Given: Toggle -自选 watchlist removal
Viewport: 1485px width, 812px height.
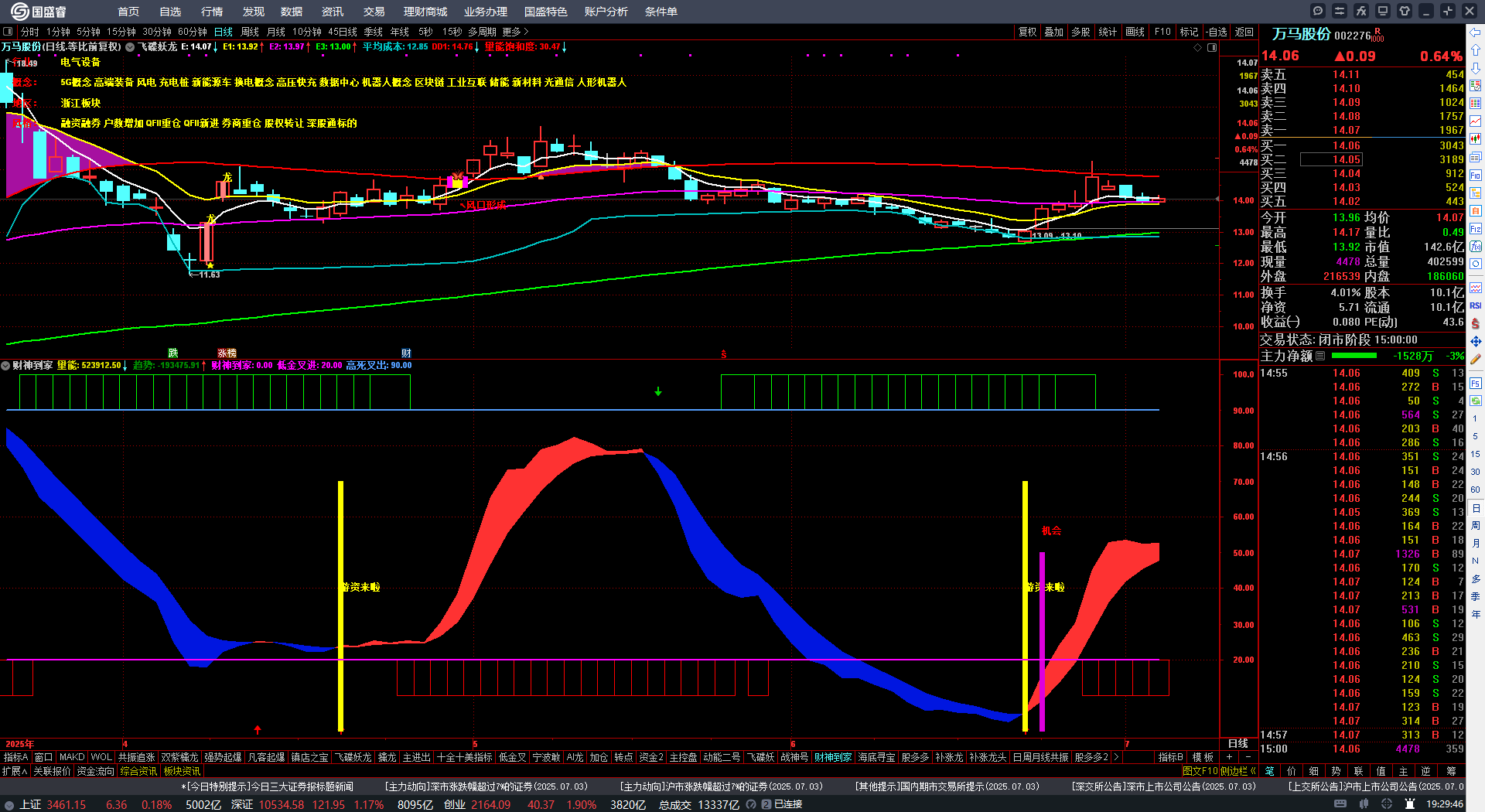Looking at the screenshot, I should tap(1217, 32).
